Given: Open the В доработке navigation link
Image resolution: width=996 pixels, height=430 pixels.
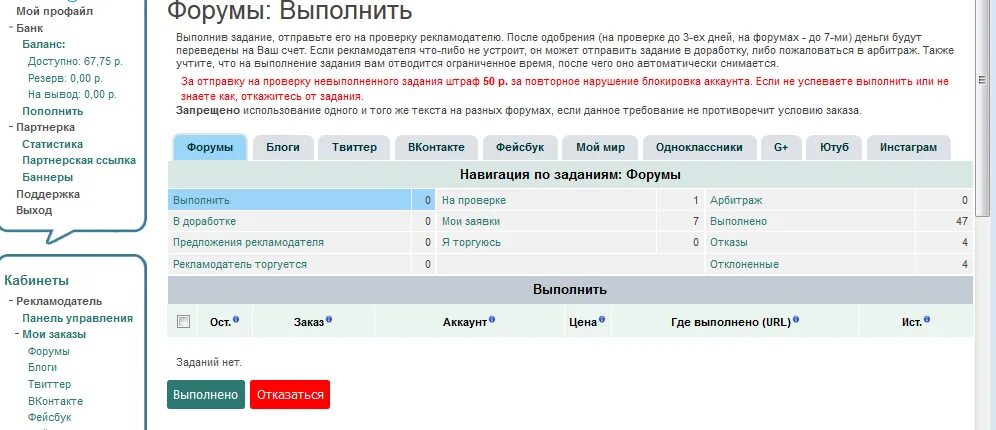Looking at the screenshot, I should pos(205,222).
